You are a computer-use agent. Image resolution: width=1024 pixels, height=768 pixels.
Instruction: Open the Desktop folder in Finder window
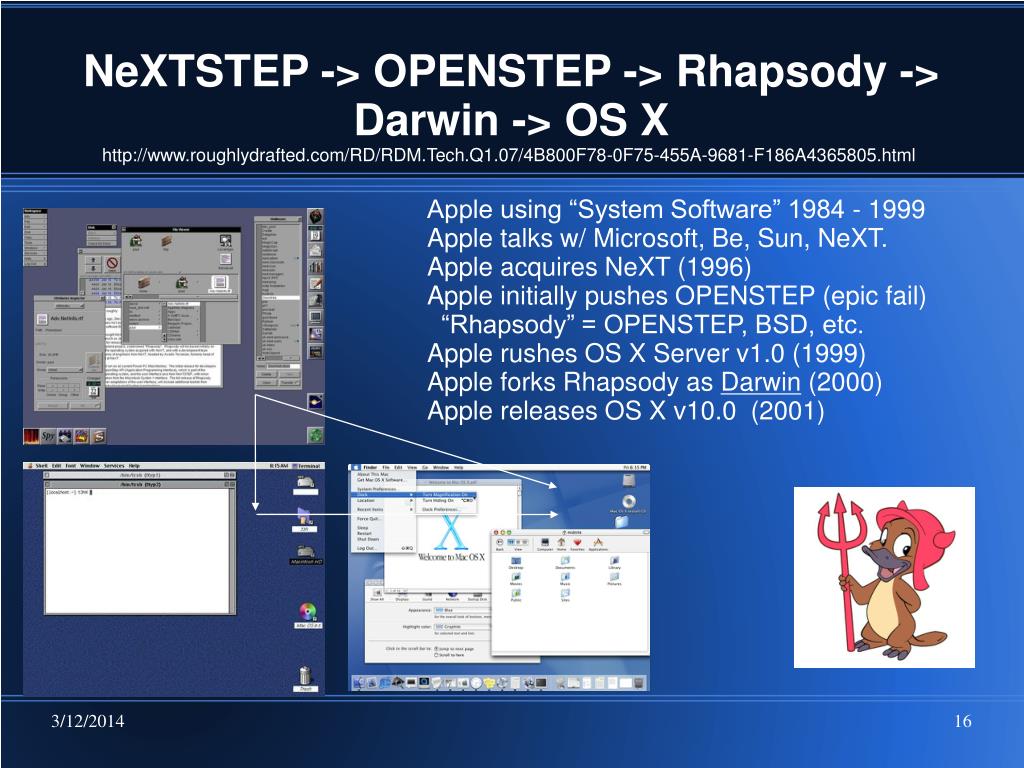click(x=516, y=563)
